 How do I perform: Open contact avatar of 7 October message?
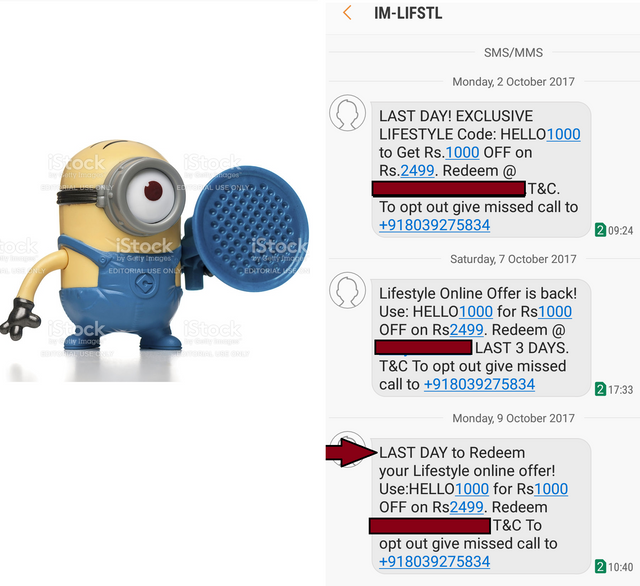click(347, 290)
